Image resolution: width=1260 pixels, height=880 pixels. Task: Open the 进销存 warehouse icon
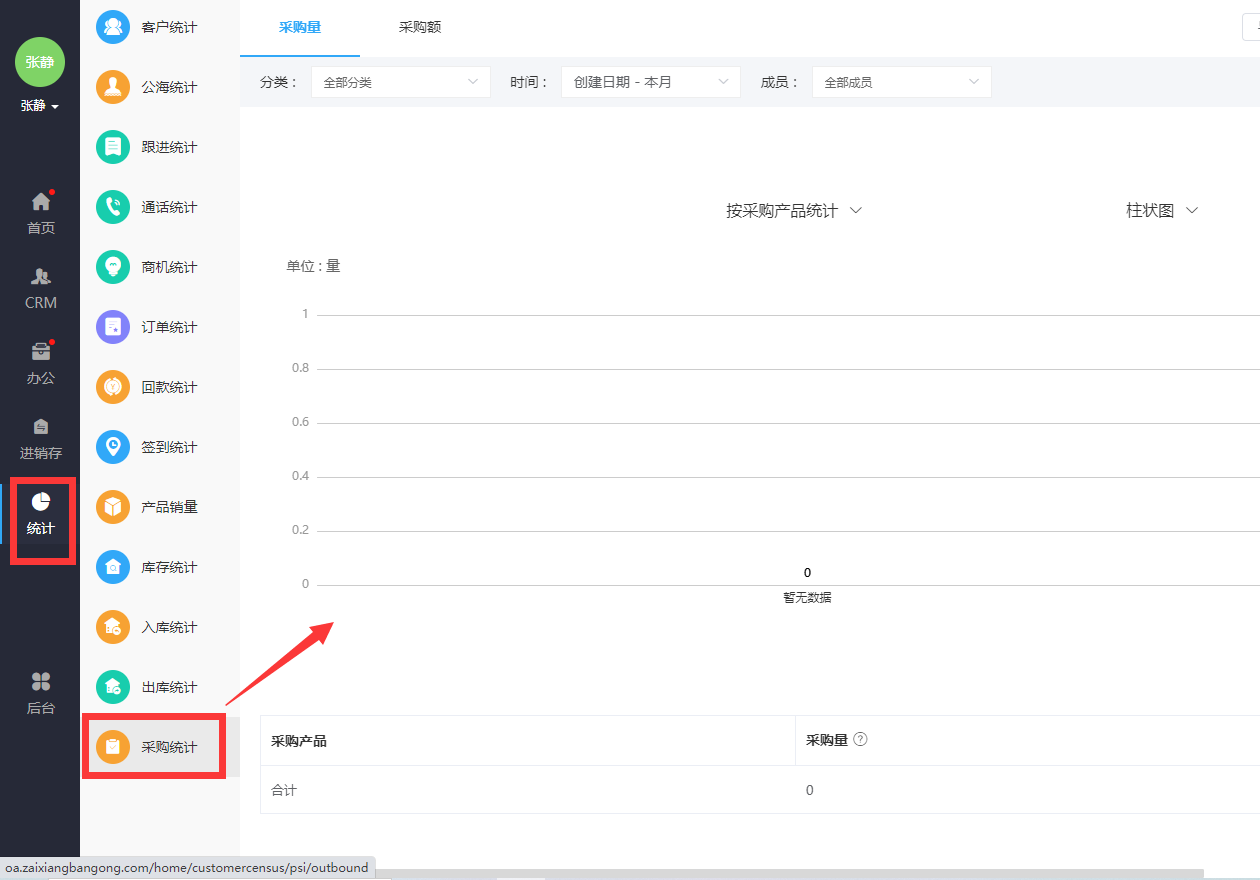[41, 427]
